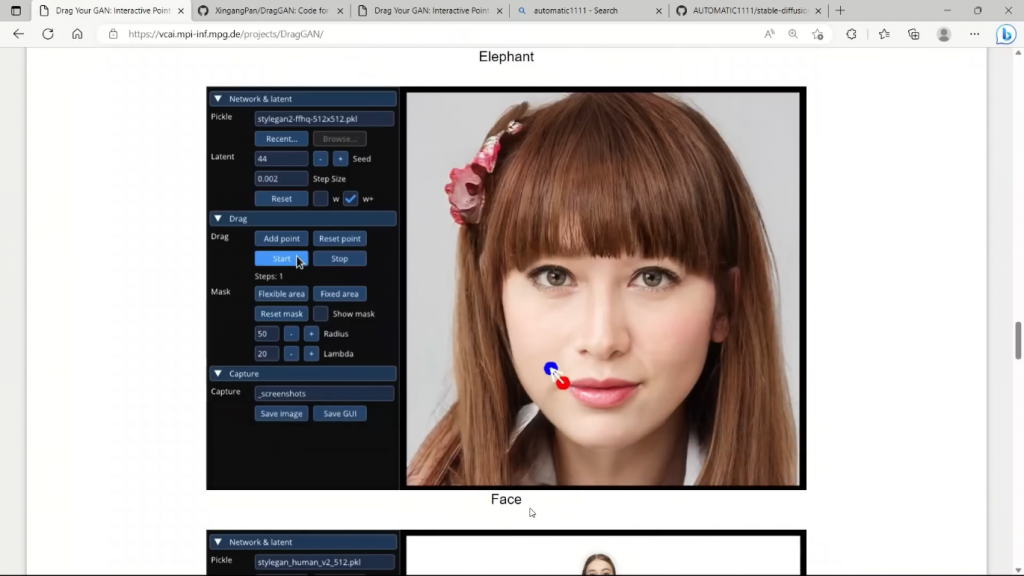Click the Start drag button
The image size is (1024, 576).
pos(281,259)
